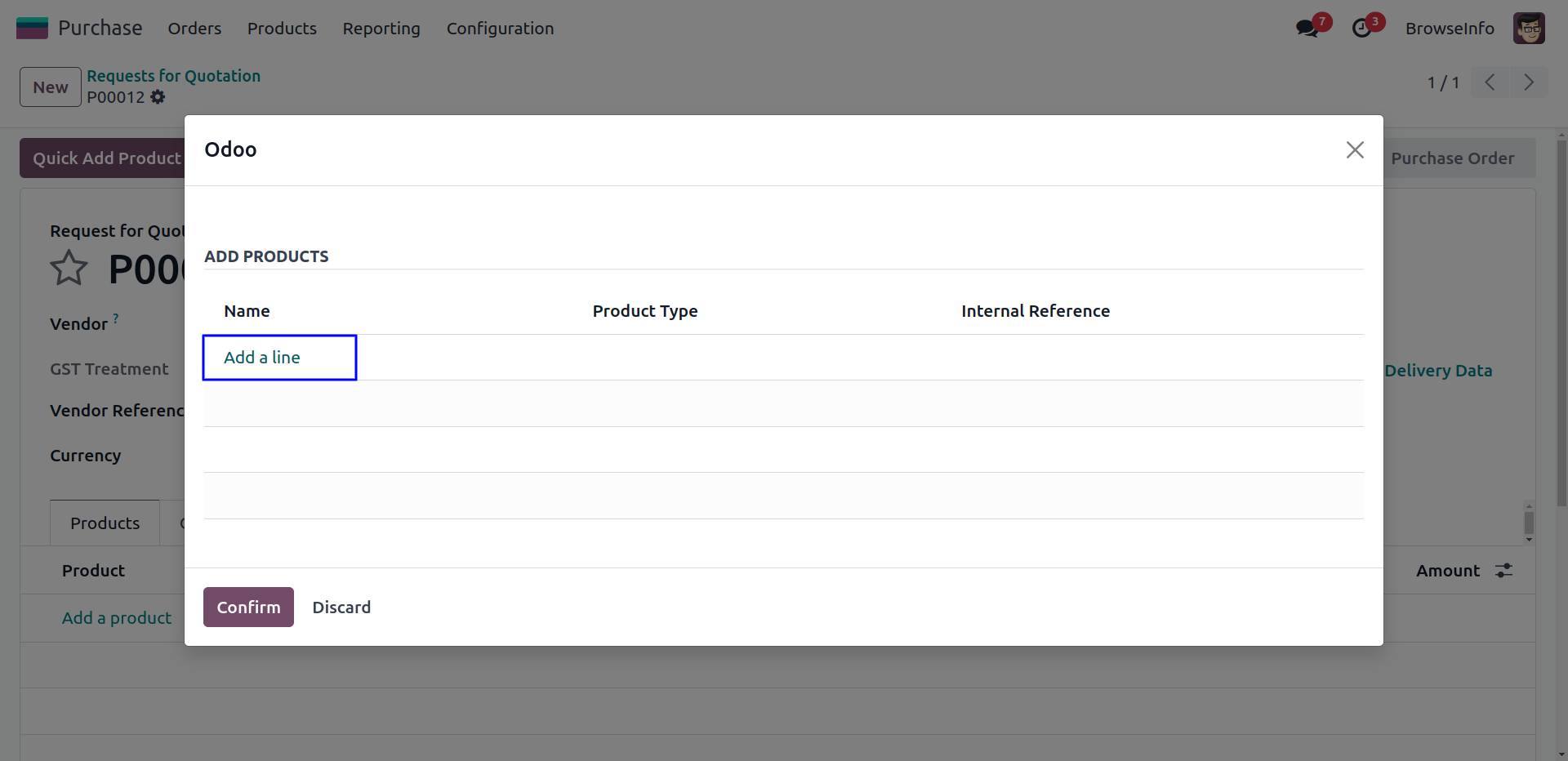
Task: Open the Products menu
Action: [282, 29]
